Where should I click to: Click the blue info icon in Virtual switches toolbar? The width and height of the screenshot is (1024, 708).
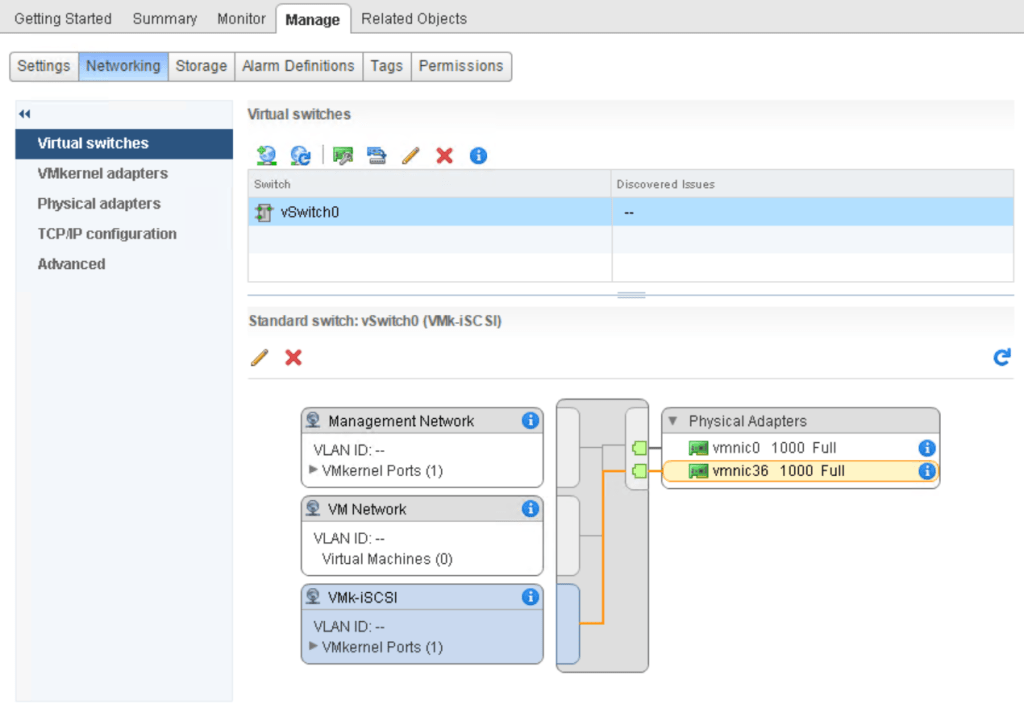pyautogui.click(x=478, y=155)
